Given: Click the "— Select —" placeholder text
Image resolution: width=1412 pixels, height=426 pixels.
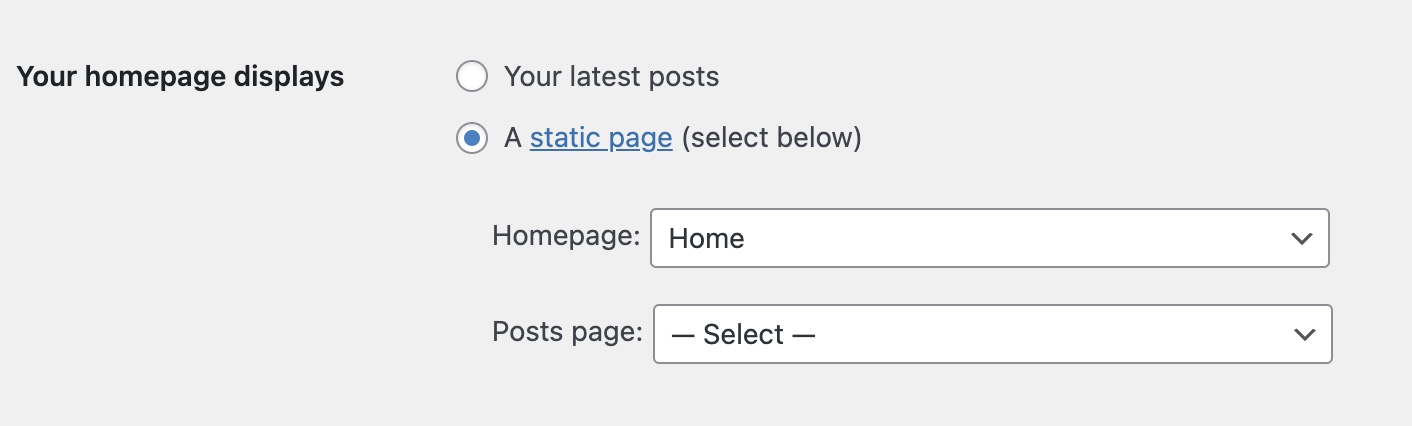Looking at the screenshot, I should (744, 335).
